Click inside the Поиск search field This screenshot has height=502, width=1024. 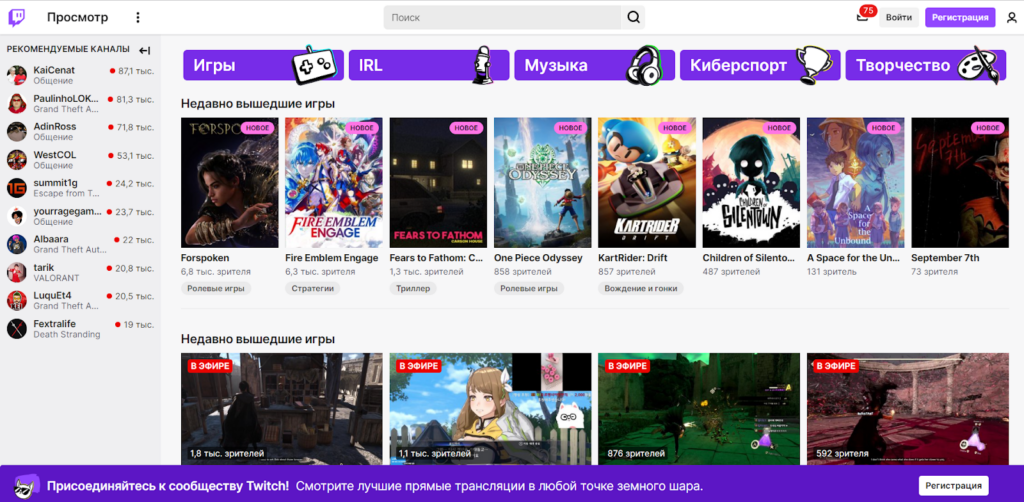coord(502,17)
